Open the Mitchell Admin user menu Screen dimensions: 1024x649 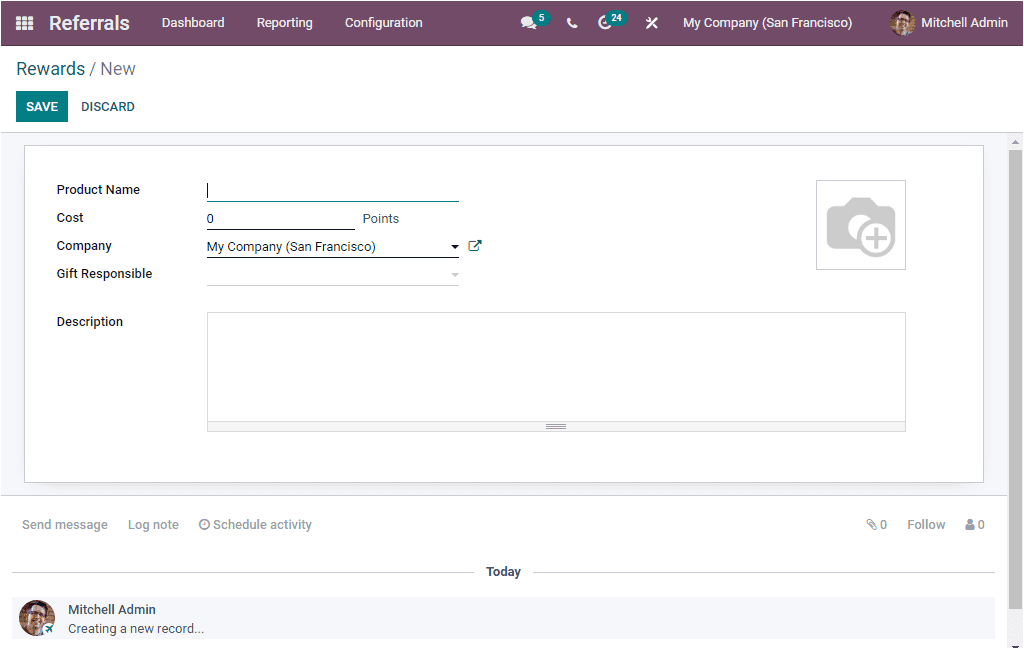948,22
